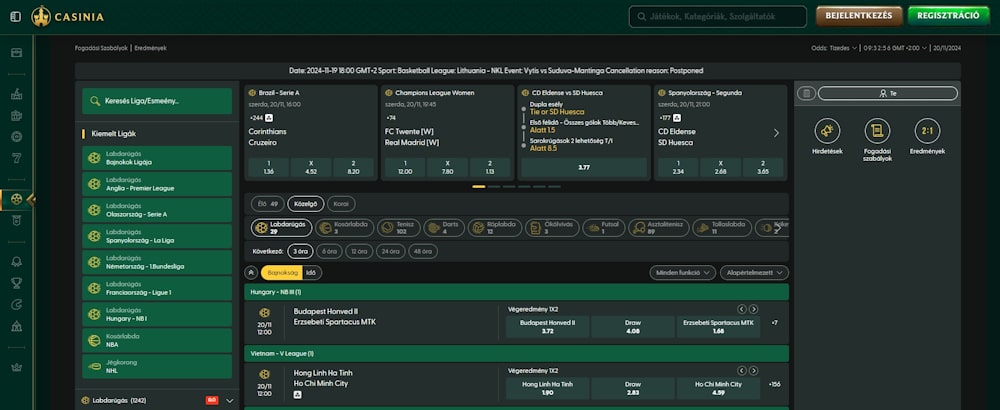Open the Eredmények link at top
The height and width of the screenshot is (410, 1000).
click(150, 48)
